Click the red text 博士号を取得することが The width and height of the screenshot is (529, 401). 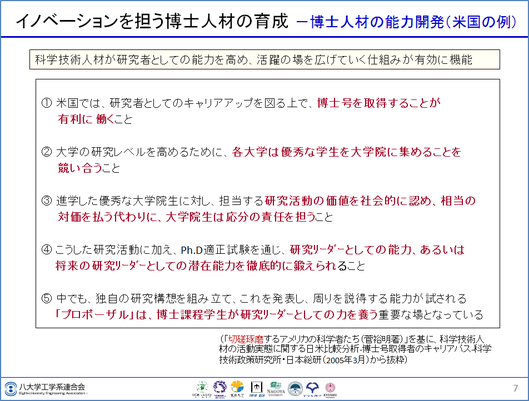coord(379,103)
